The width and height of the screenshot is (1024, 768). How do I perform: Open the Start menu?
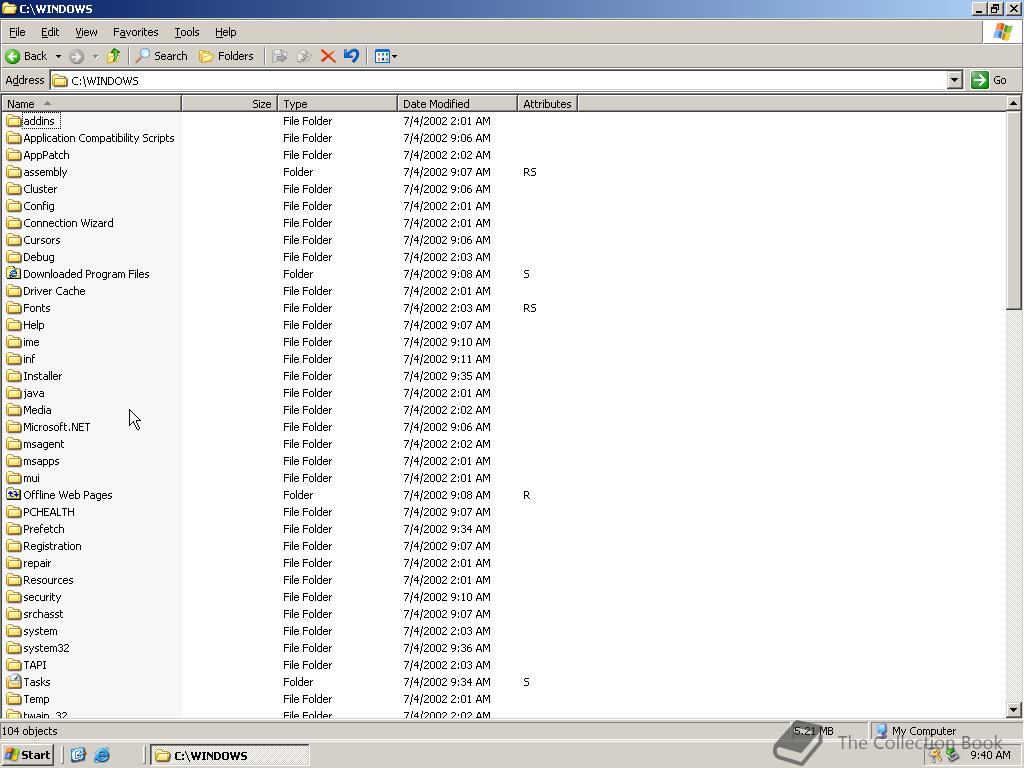(27, 755)
